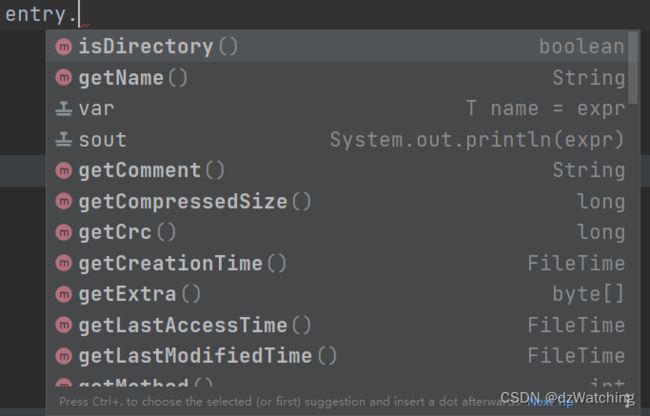Choose the getCompressedSize() completion
Image resolution: width=650 pixels, height=416 pixels.
point(337,201)
